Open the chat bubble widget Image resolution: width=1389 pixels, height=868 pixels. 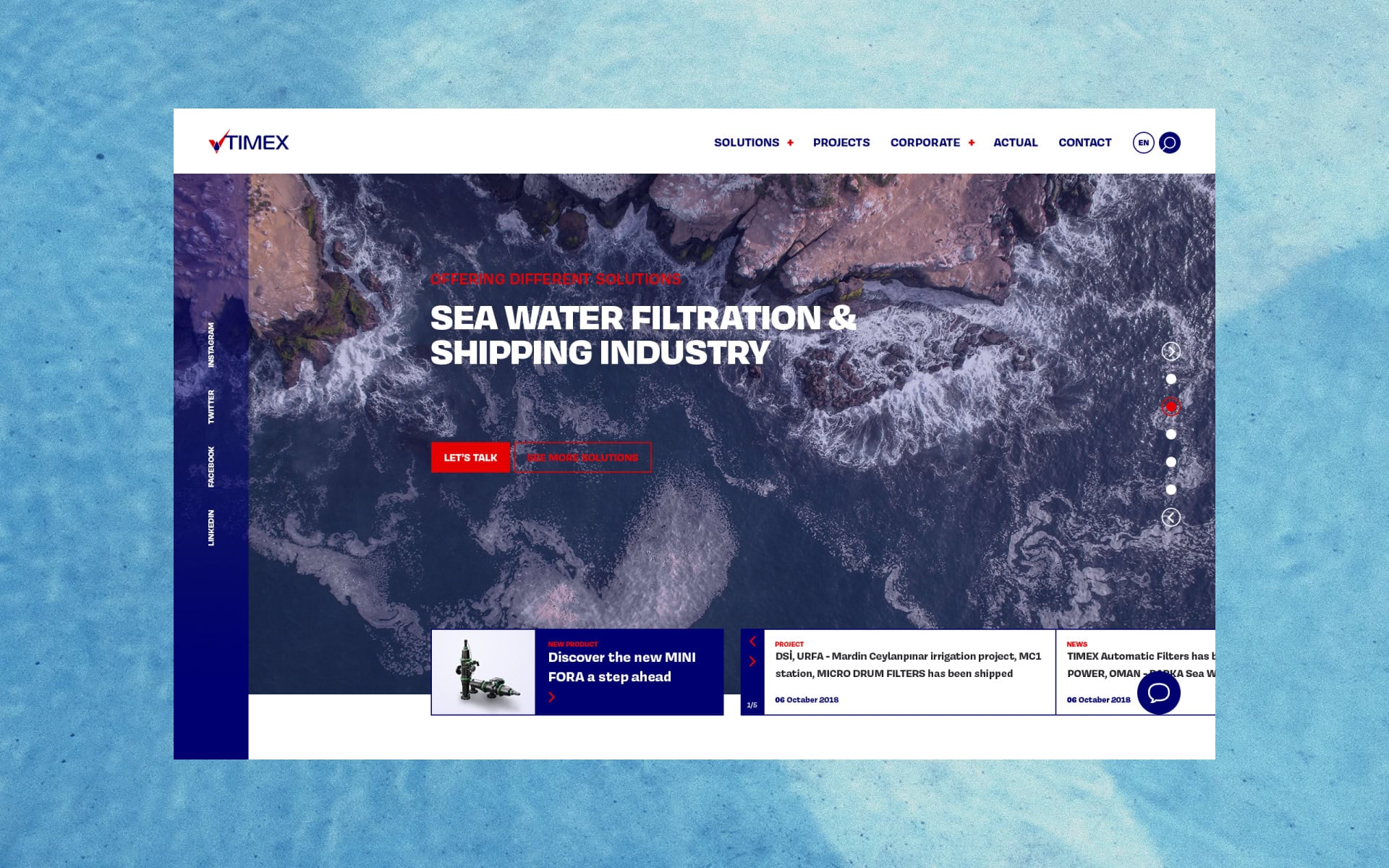1158,692
